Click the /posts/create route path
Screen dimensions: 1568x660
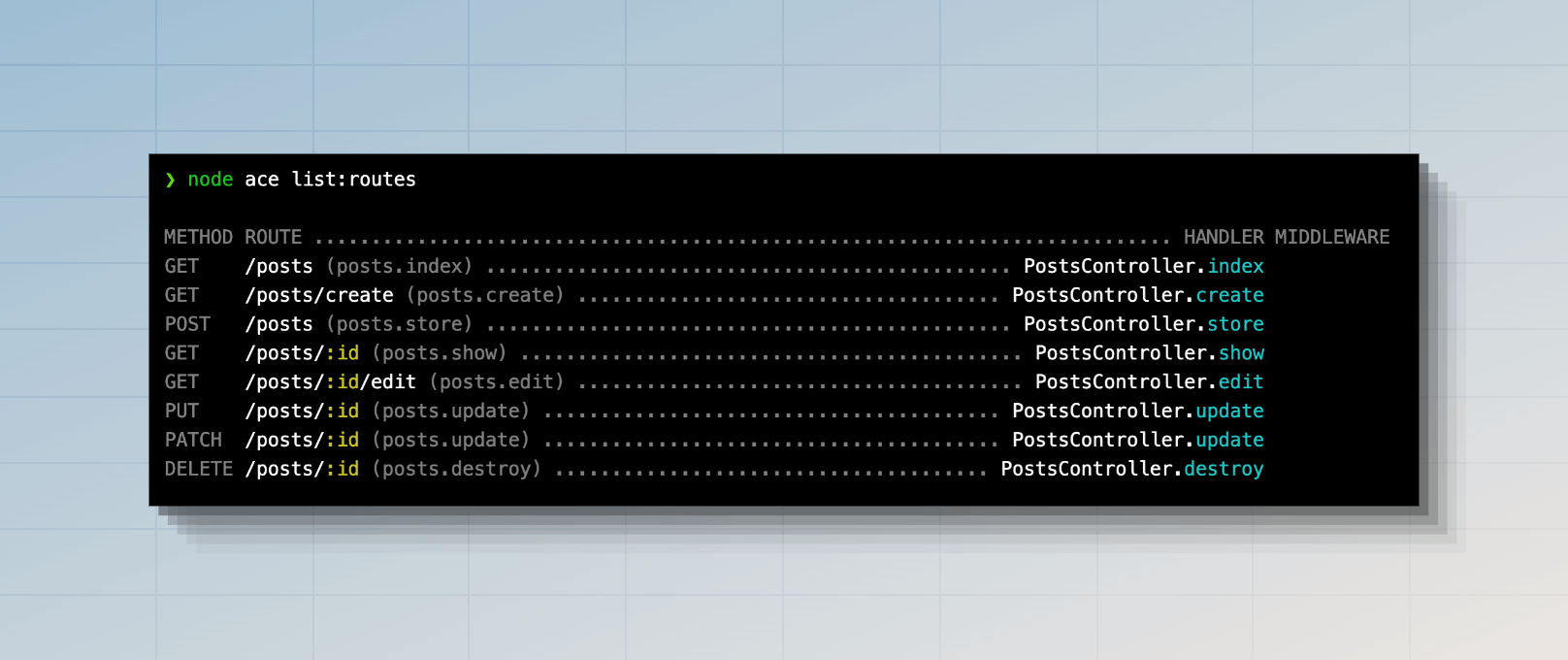coord(319,295)
